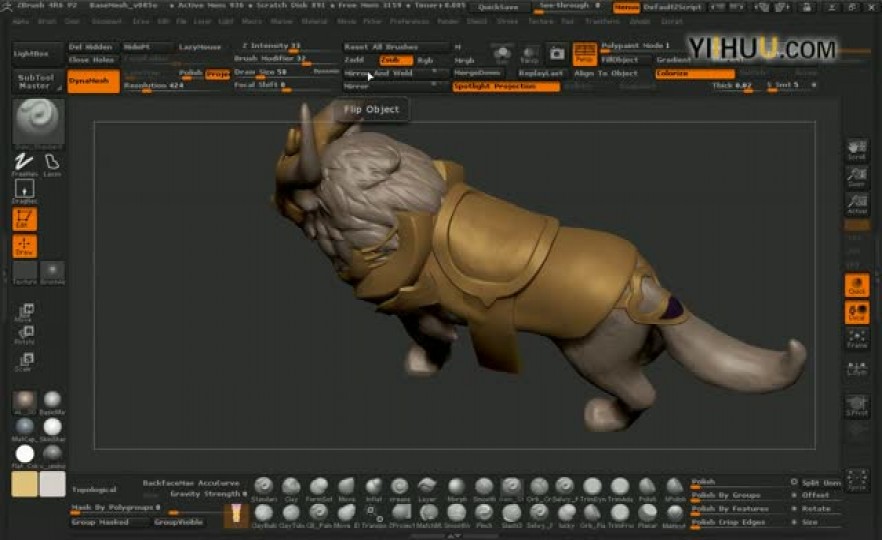
Task: Activate the Scale transform icon on left shelf
Action: [x=25, y=361]
